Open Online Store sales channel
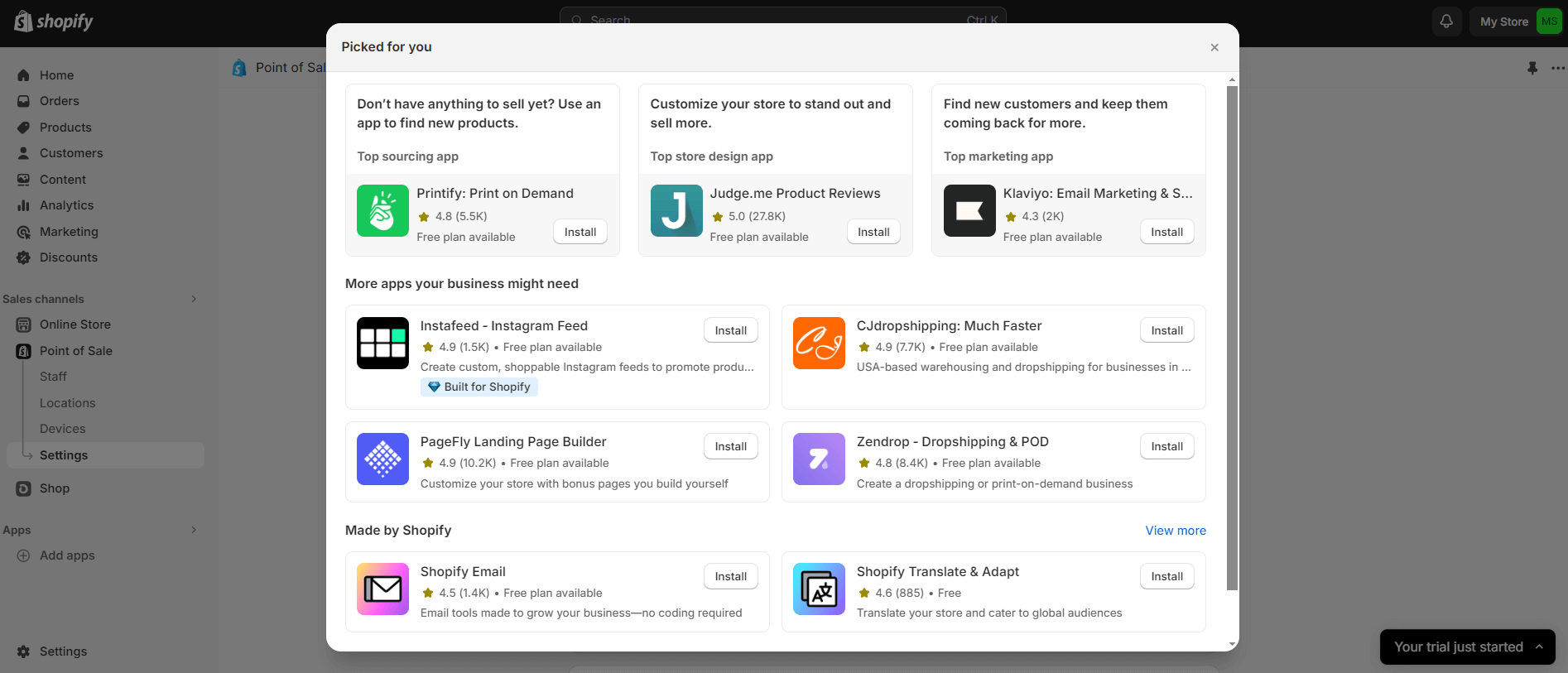The height and width of the screenshot is (673, 1568). [x=75, y=324]
